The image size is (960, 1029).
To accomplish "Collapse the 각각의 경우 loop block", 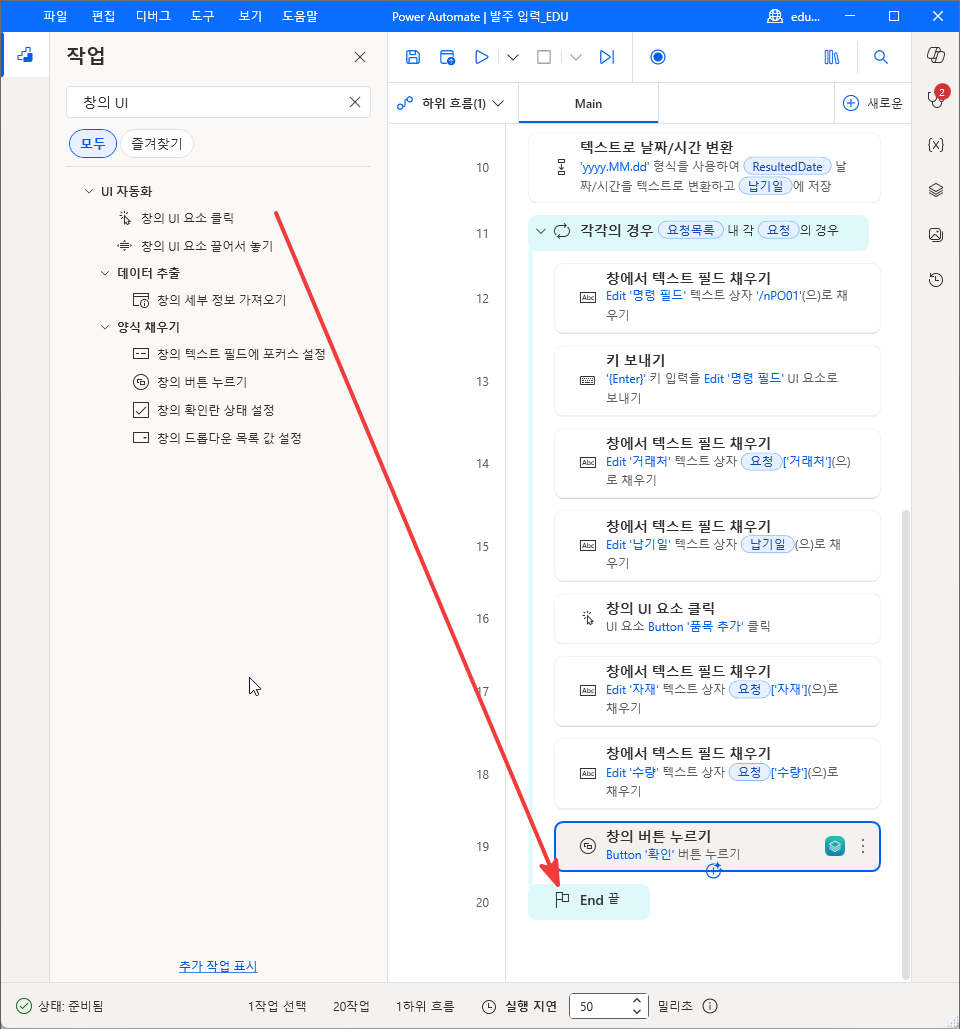I will [x=541, y=231].
